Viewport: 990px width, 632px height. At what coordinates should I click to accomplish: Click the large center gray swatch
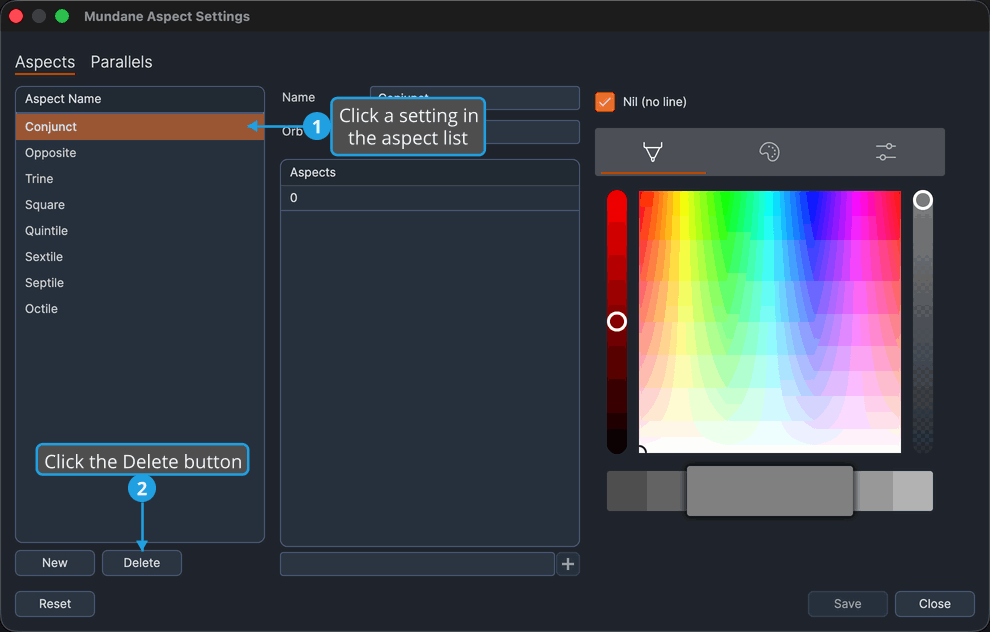(770, 491)
